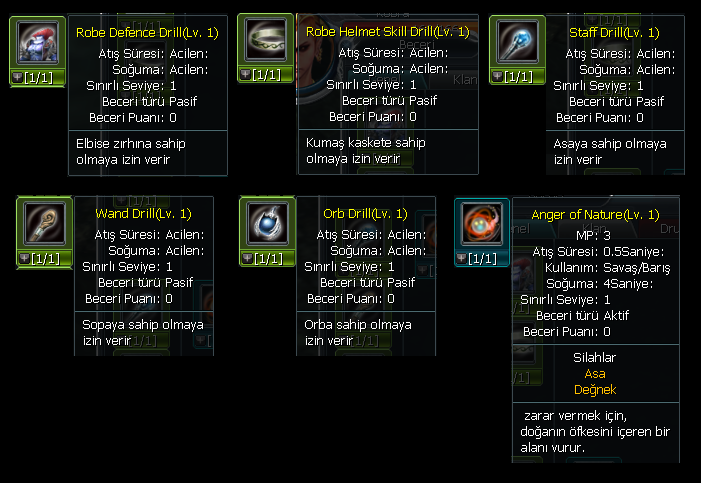Screen dimensions: 701x483
Task: Click the orange Asa weapon link
Action: point(594,373)
